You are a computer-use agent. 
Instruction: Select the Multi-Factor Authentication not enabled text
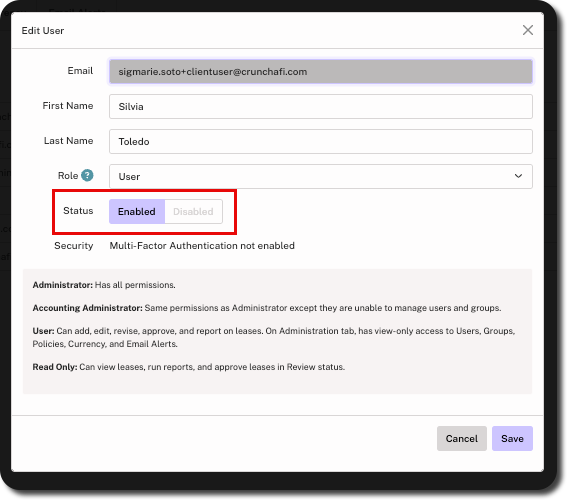click(x=202, y=246)
